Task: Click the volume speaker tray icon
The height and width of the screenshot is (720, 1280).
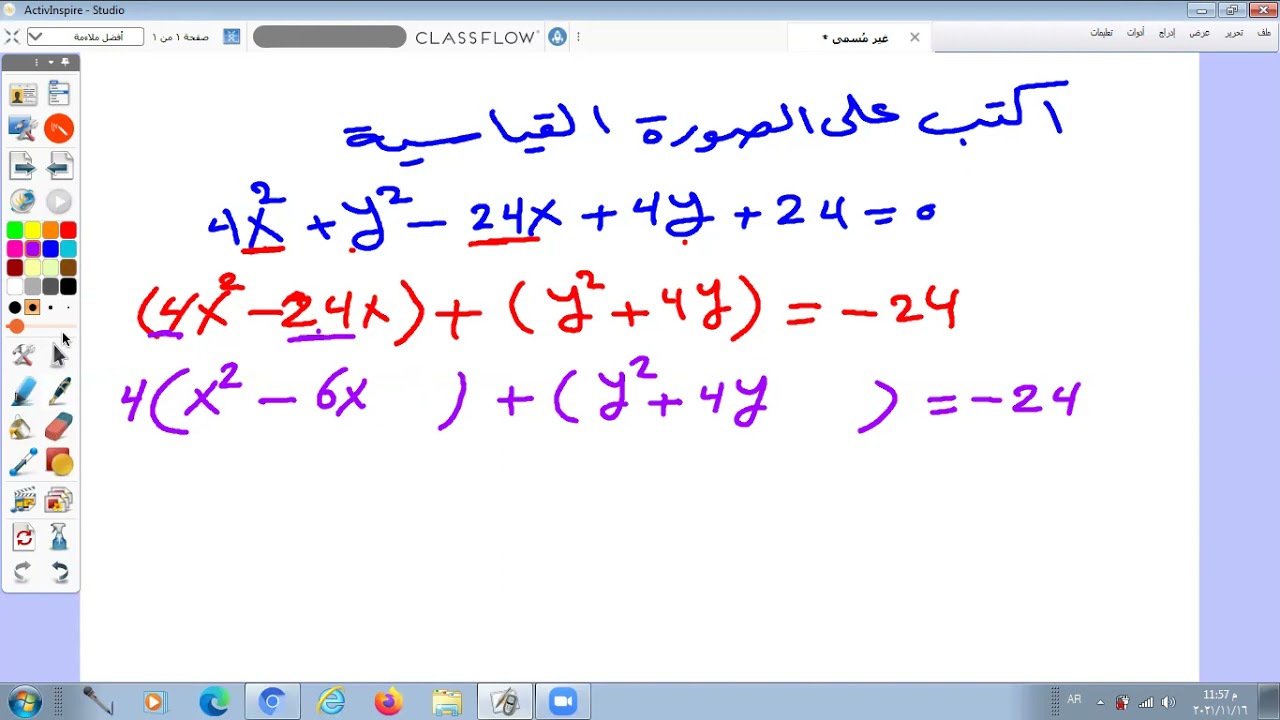Action: (x=1167, y=702)
